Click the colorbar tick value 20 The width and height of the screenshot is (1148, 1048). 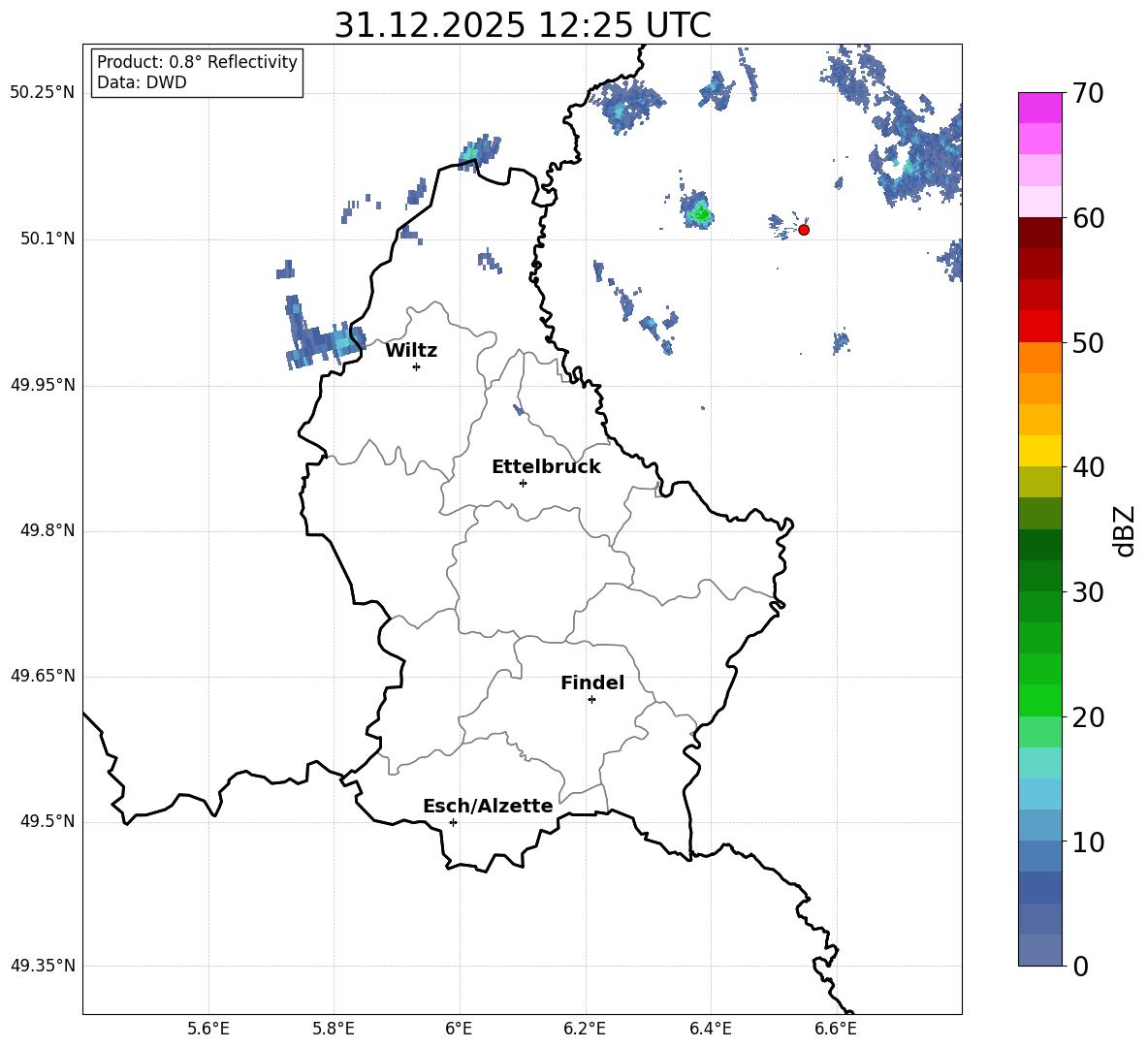pos(1088,717)
